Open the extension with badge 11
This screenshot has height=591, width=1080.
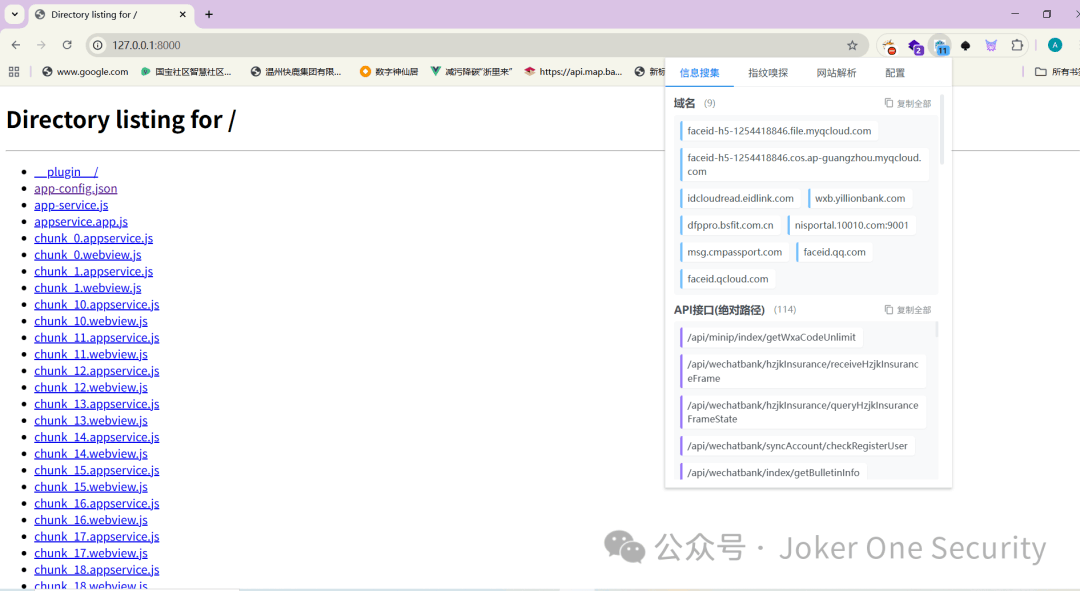click(x=940, y=46)
